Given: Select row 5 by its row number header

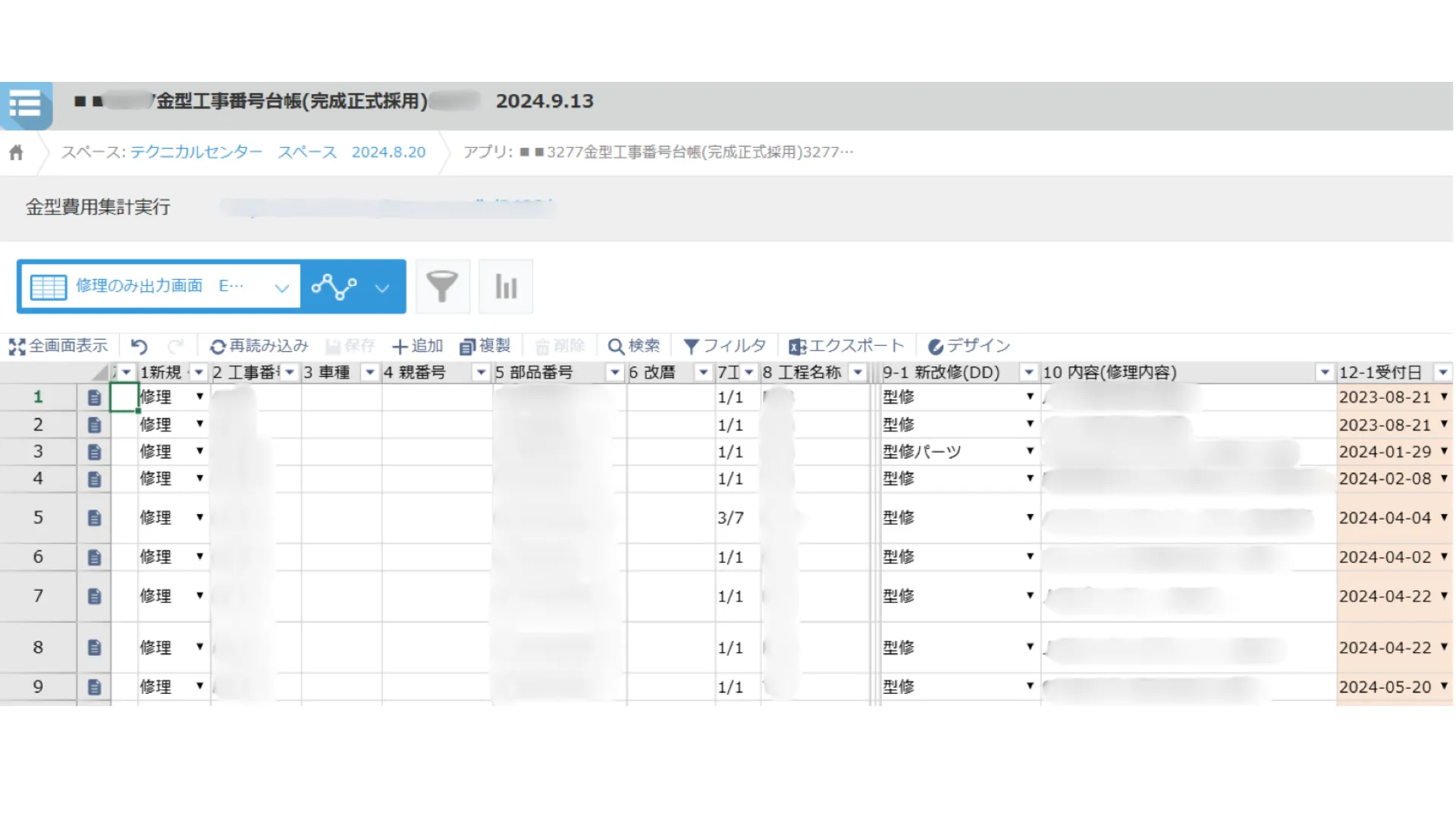Looking at the screenshot, I should pyautogui.click(x=38, y=518).
